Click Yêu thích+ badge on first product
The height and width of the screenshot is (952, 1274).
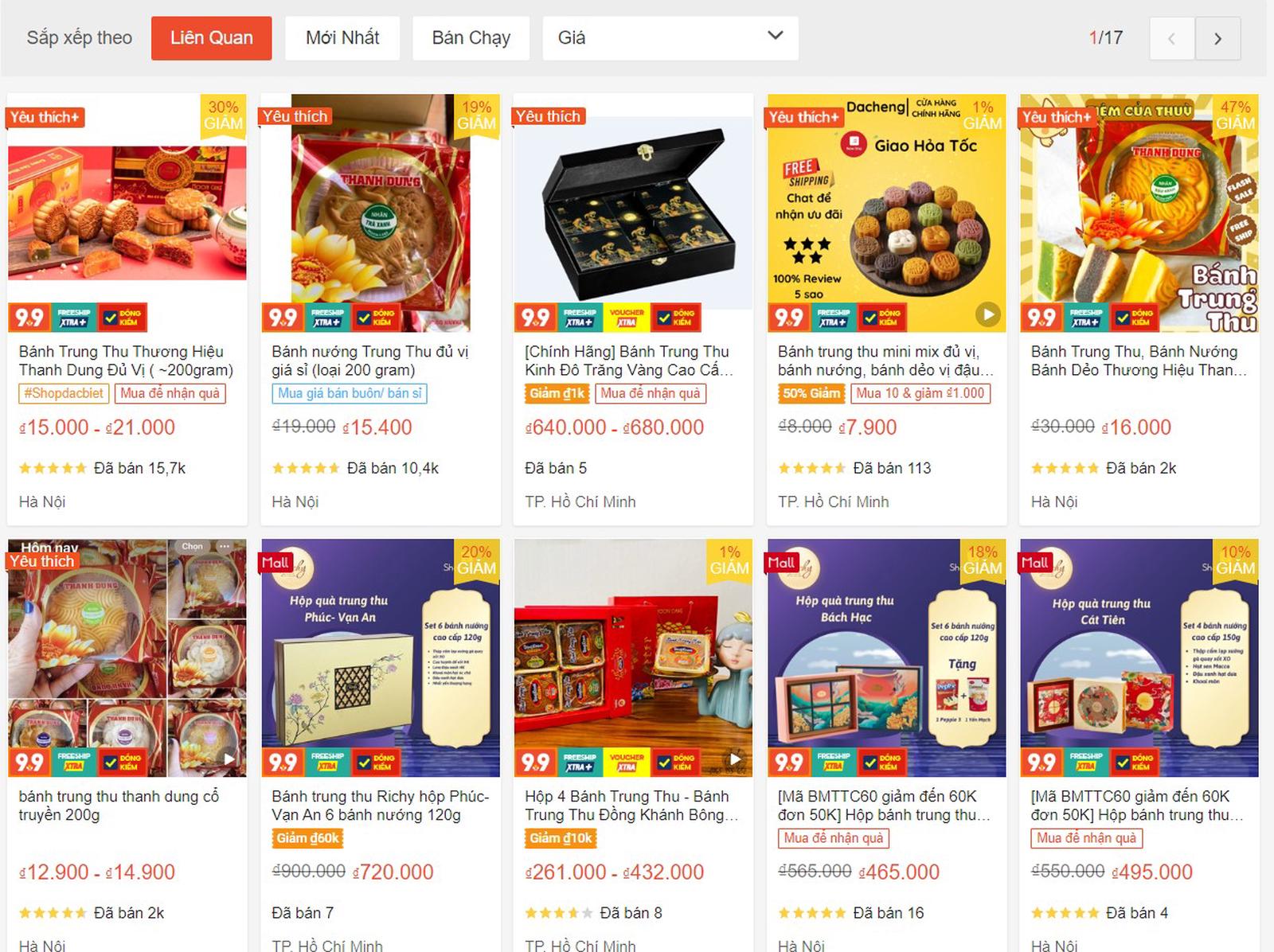pos(45,117)
